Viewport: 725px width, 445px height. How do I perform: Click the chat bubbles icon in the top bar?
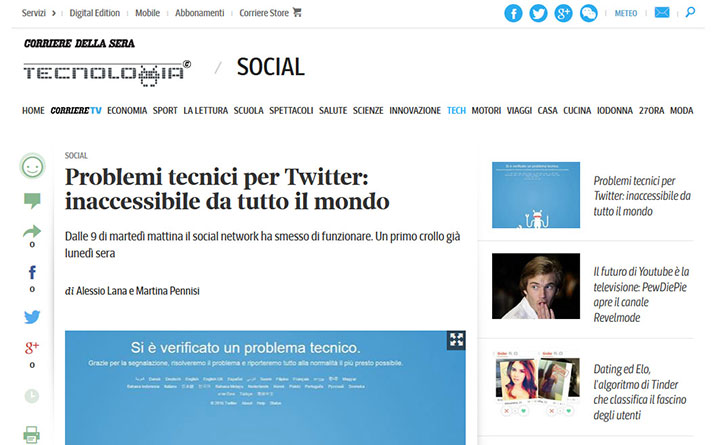[x=589, y=13]
